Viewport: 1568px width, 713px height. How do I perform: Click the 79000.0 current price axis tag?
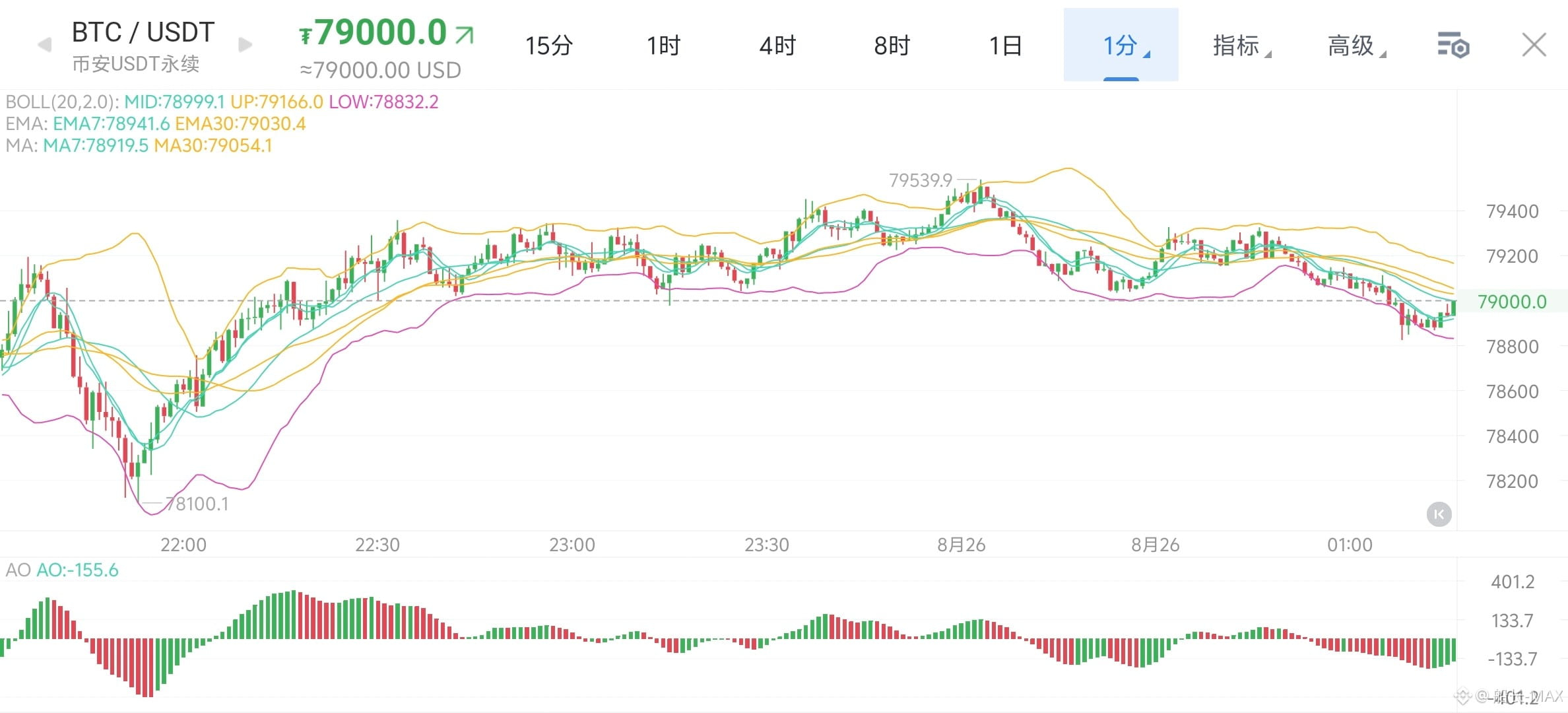(x=1512, y=302)
